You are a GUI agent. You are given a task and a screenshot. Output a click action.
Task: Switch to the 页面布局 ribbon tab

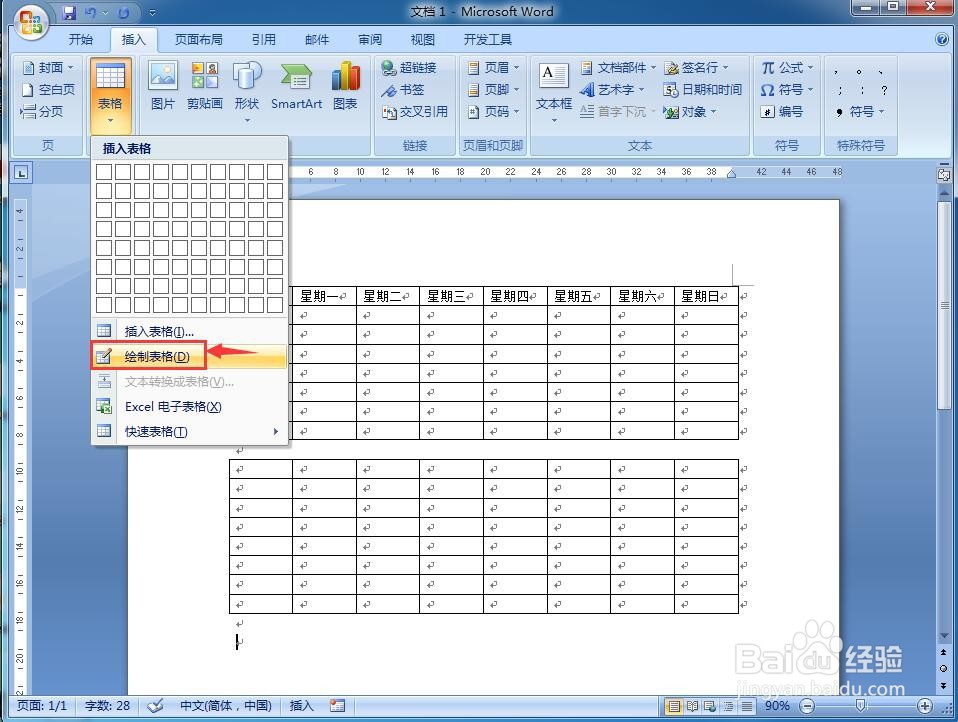click(x=201, y=40)
